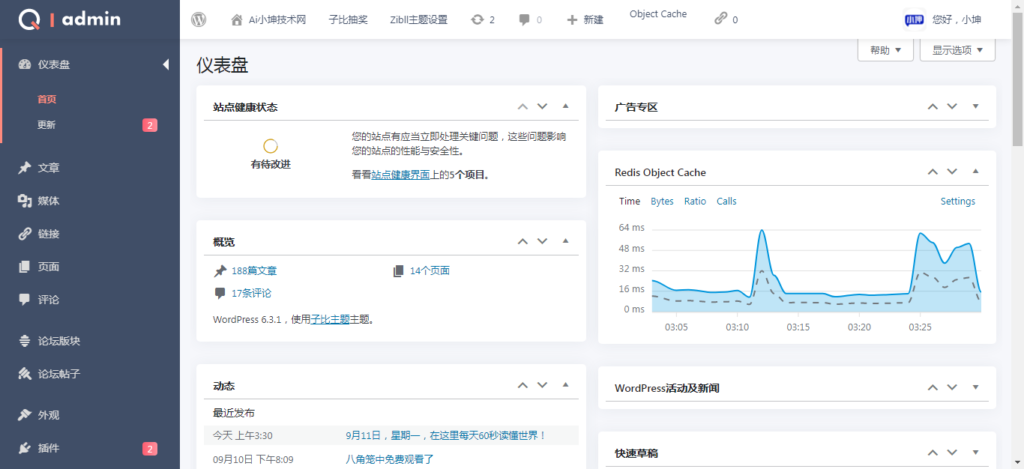
Task: Open the post 9月11日，星期一 60秒读懂世界
Action: pyautogui.click(x=446, y=435)
